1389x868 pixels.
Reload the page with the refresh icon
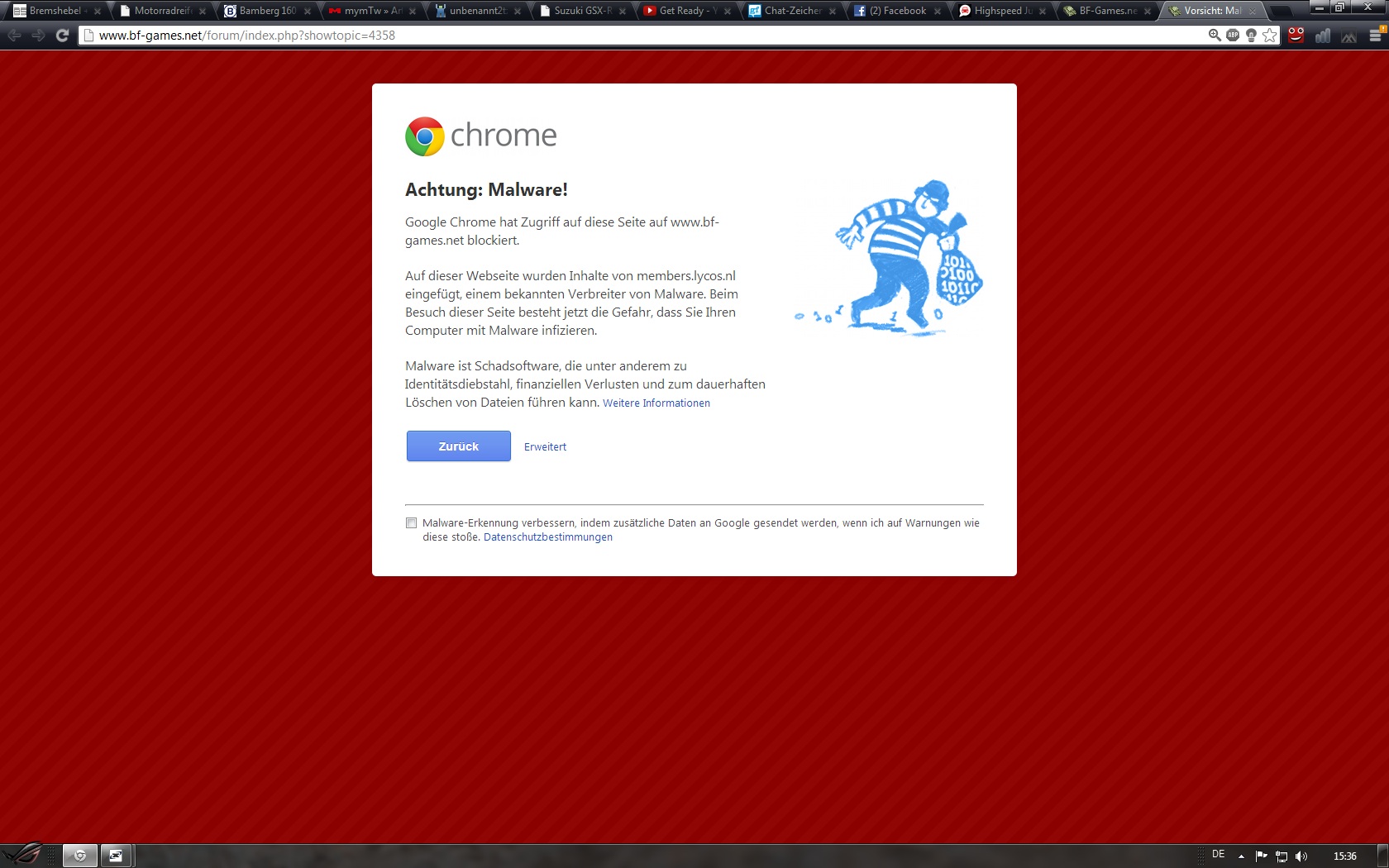(62, 36)
